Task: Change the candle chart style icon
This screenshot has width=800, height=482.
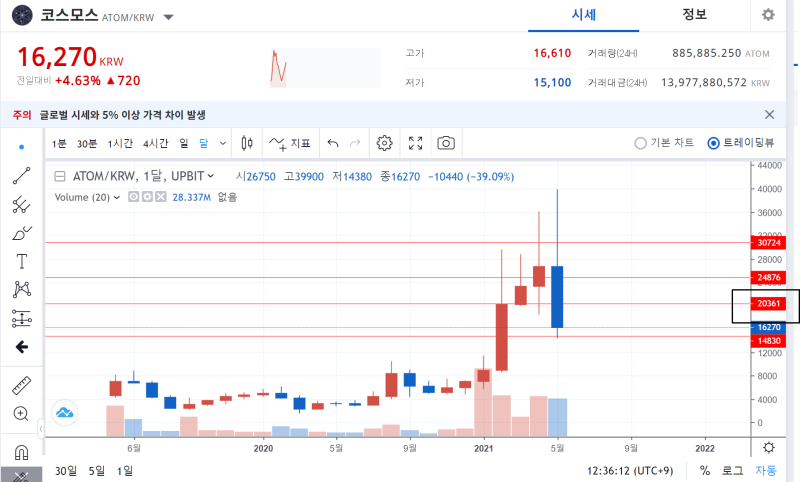Action: click(x=247, y=143)
